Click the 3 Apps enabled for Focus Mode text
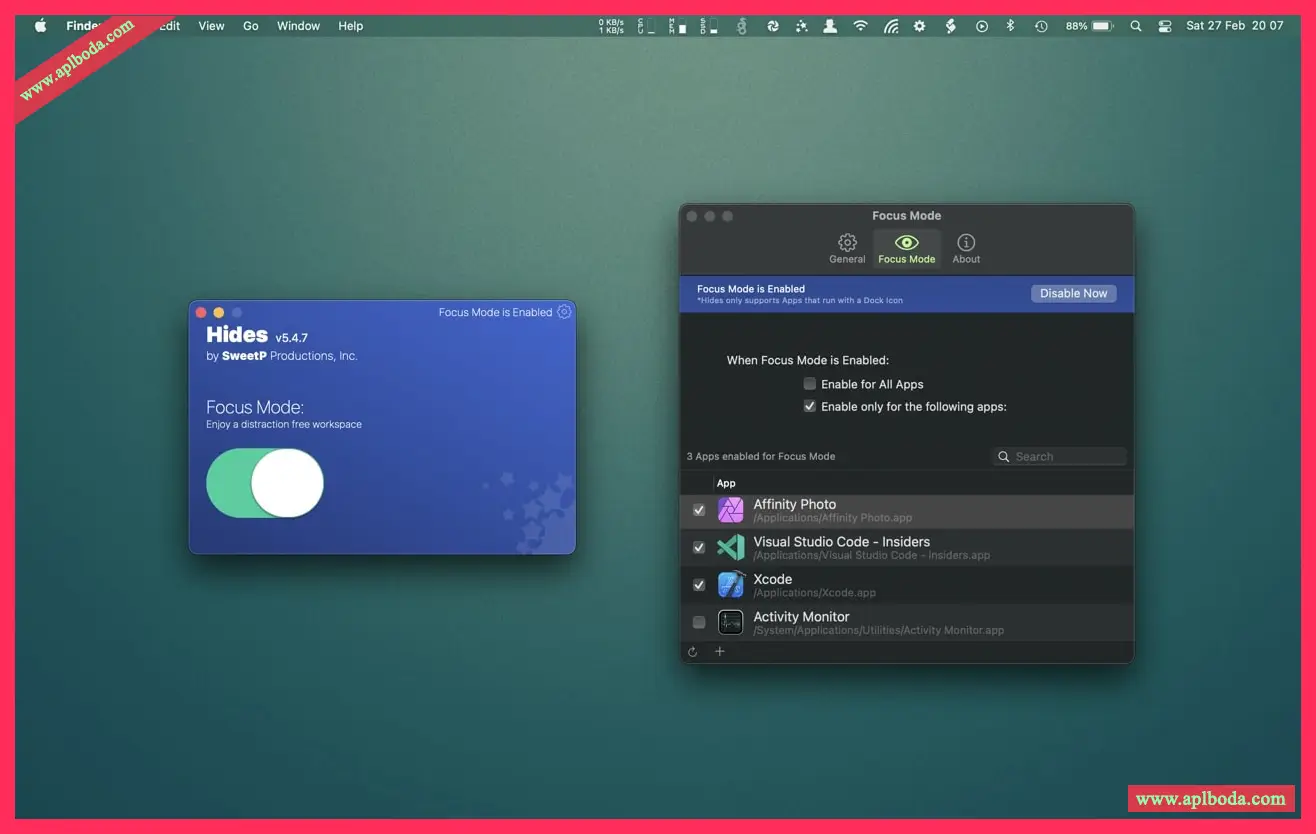 (x=760, y=456)
